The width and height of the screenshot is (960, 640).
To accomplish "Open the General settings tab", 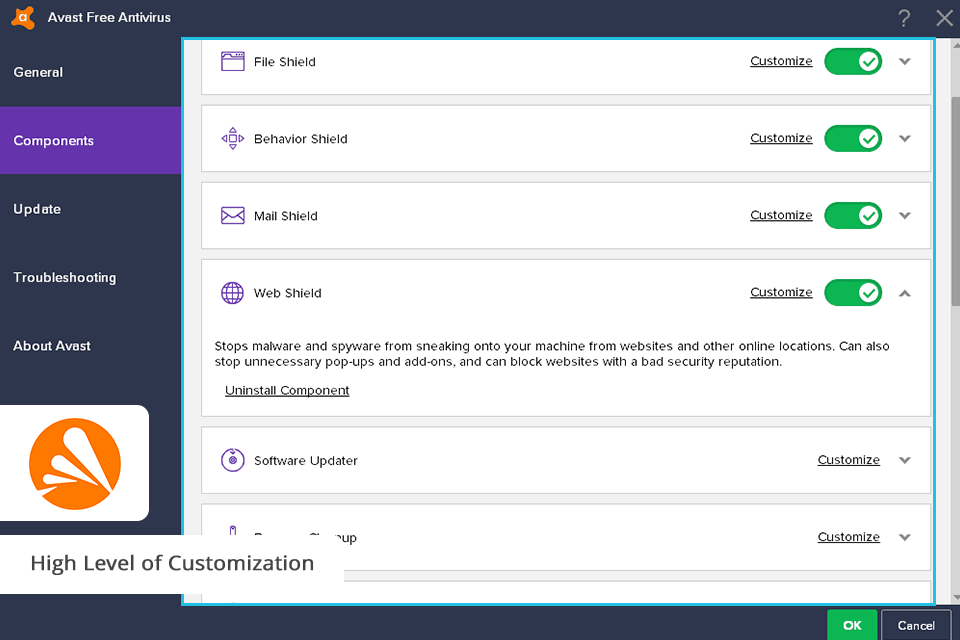I will pos(91,72).
